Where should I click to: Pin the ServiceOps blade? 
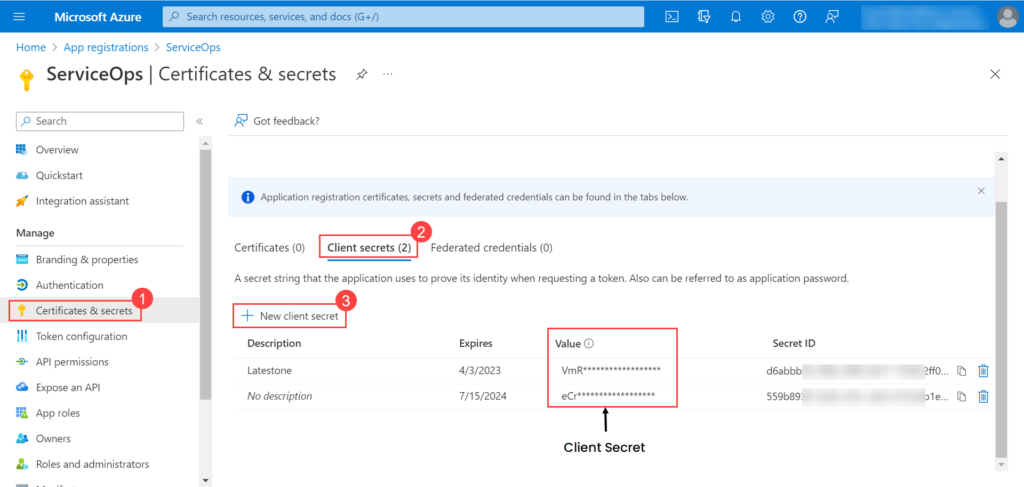pos(361,75)
